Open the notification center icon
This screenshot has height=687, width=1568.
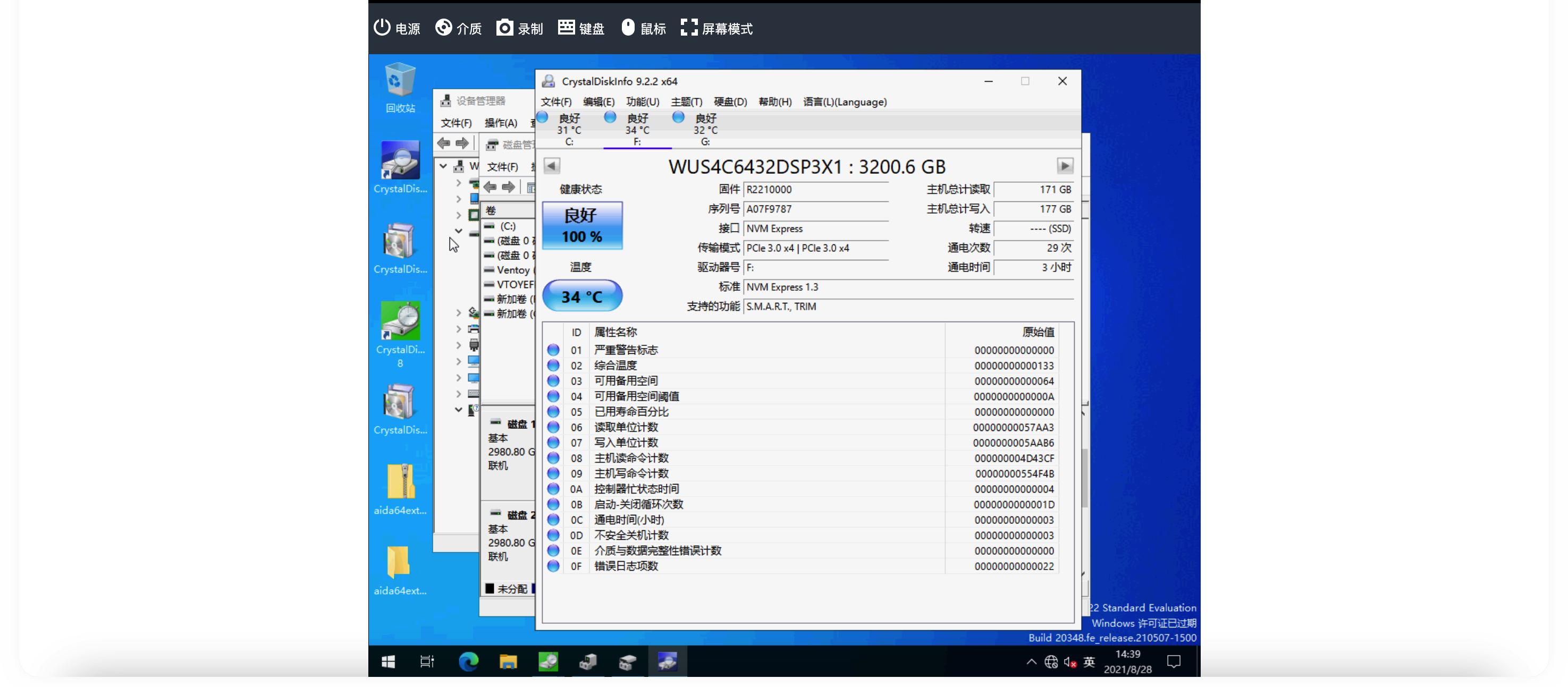coord(1174,661)
